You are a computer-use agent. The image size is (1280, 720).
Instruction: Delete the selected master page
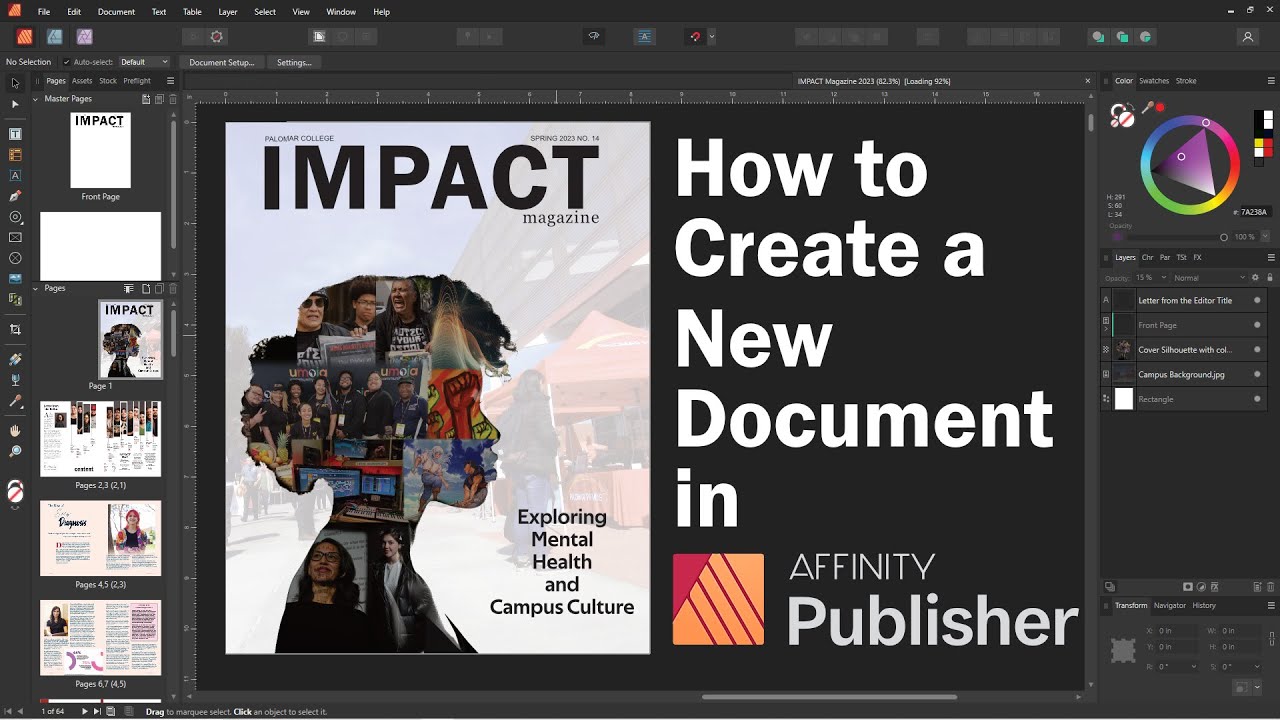(x=172, y=99)
